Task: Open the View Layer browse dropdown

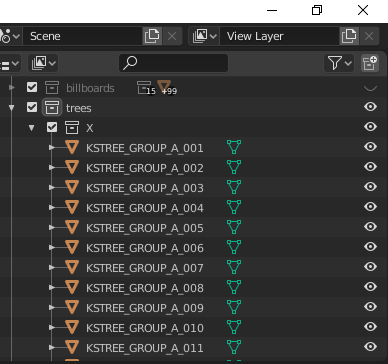Action: (x=204, y=36)
